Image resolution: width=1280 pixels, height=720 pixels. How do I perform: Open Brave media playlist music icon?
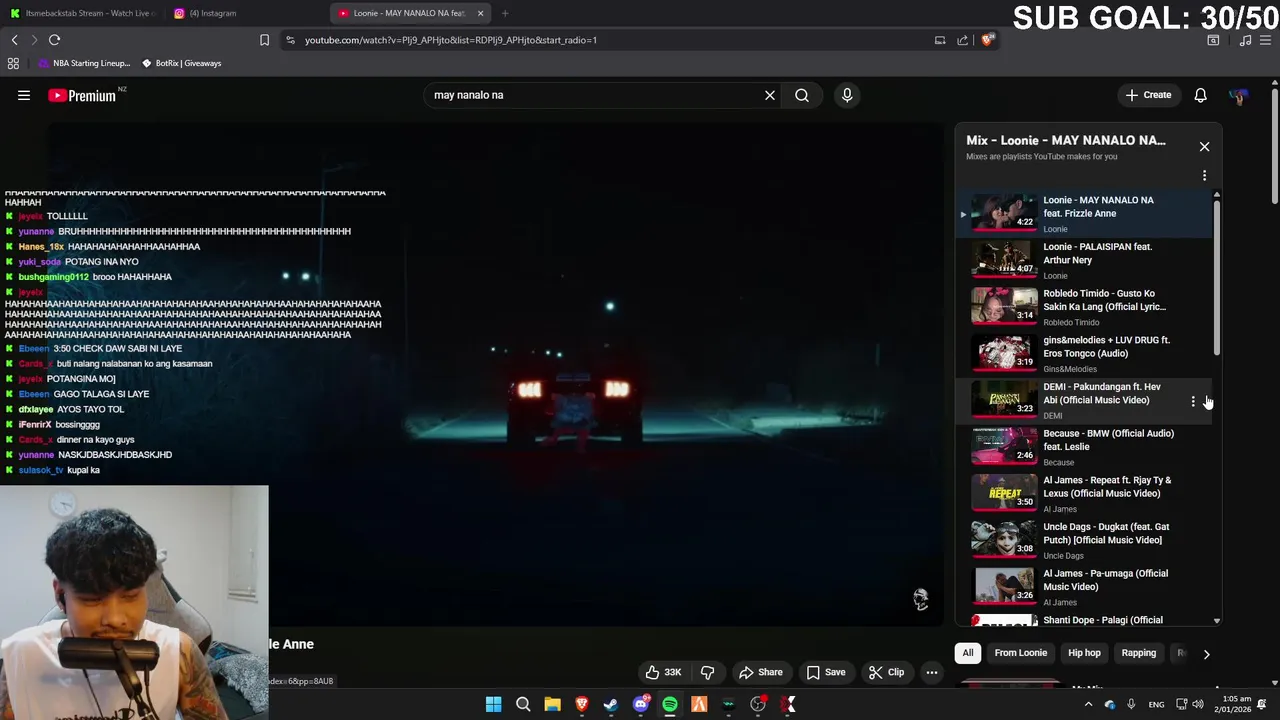1245,40
